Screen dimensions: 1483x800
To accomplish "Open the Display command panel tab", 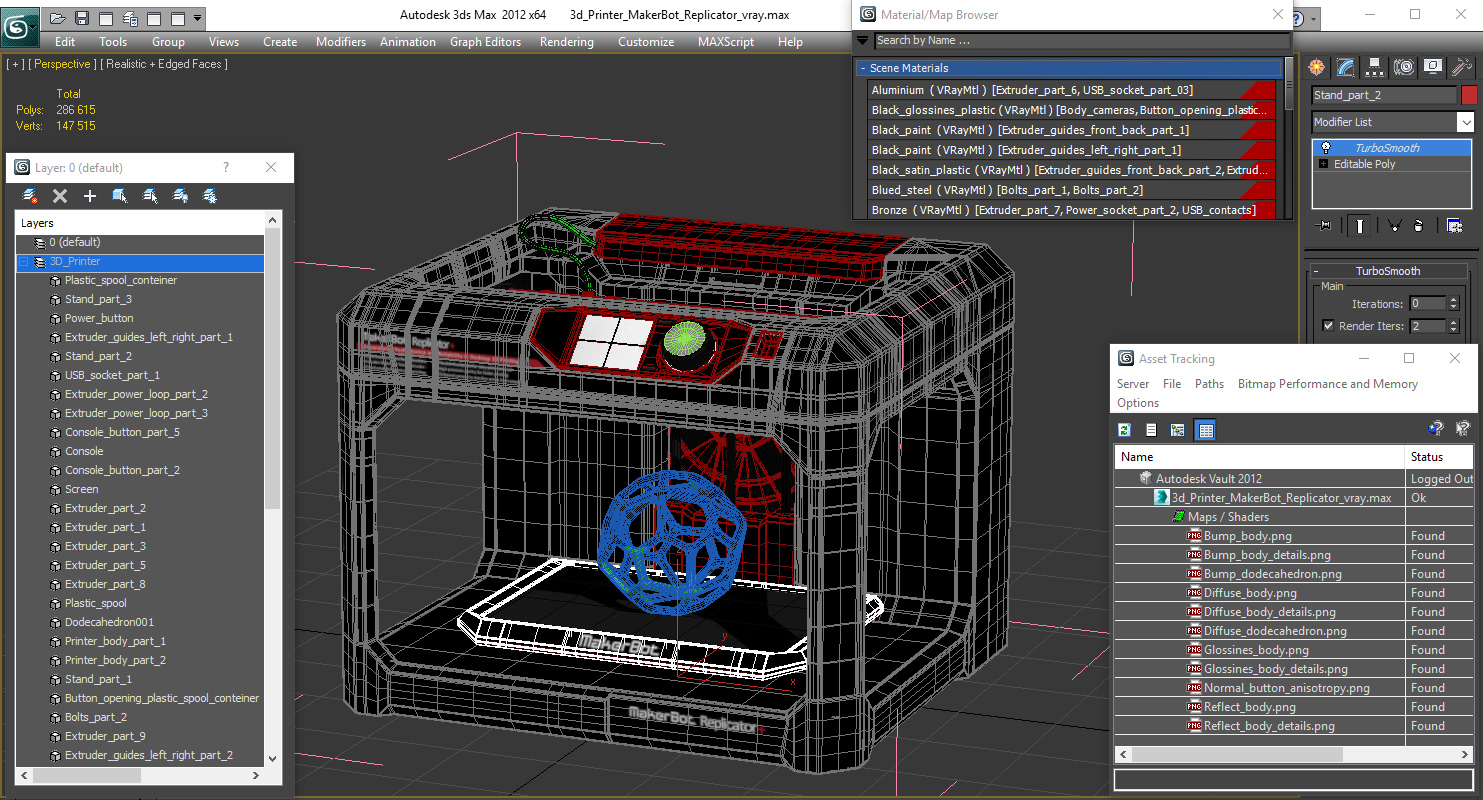I will tap(1433, 67).
